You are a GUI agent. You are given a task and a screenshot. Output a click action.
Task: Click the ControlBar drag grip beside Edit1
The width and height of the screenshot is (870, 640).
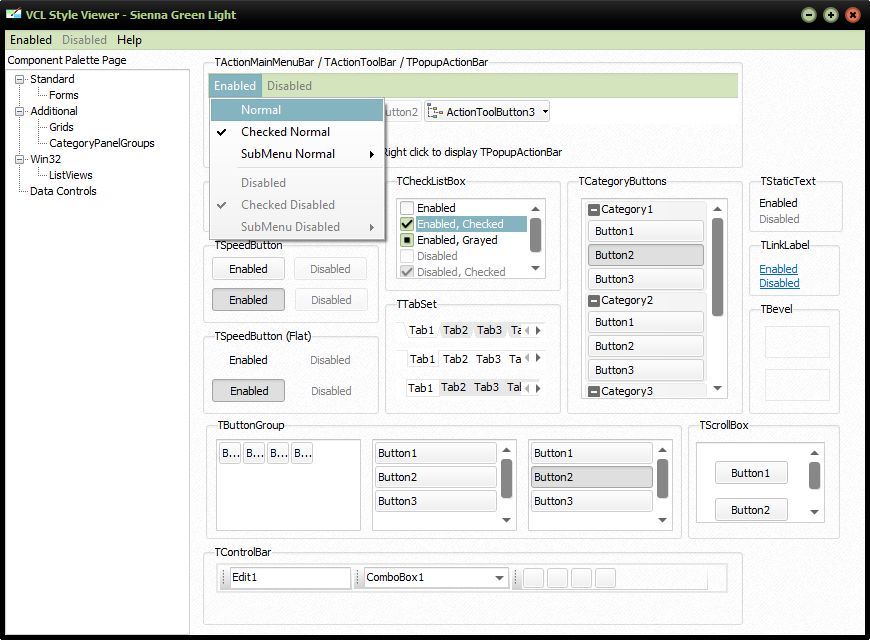(224, 578)
